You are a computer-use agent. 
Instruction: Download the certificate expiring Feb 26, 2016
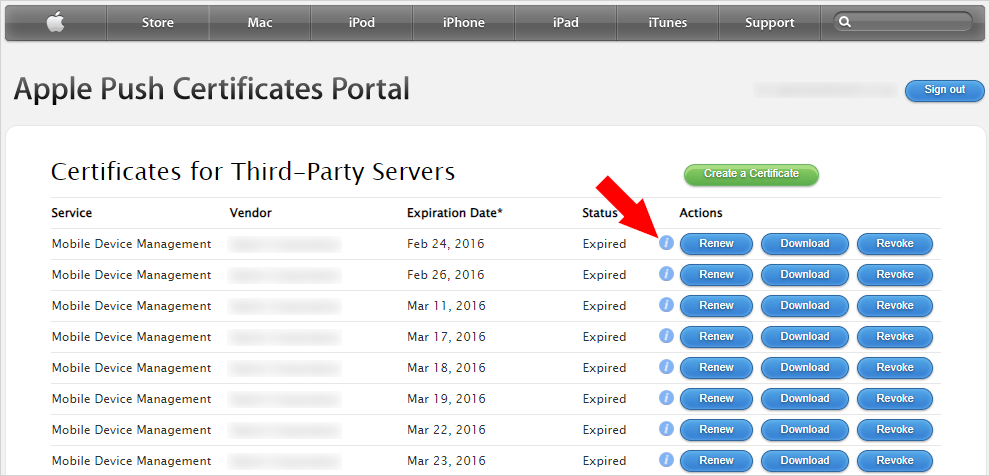(805, 275)
